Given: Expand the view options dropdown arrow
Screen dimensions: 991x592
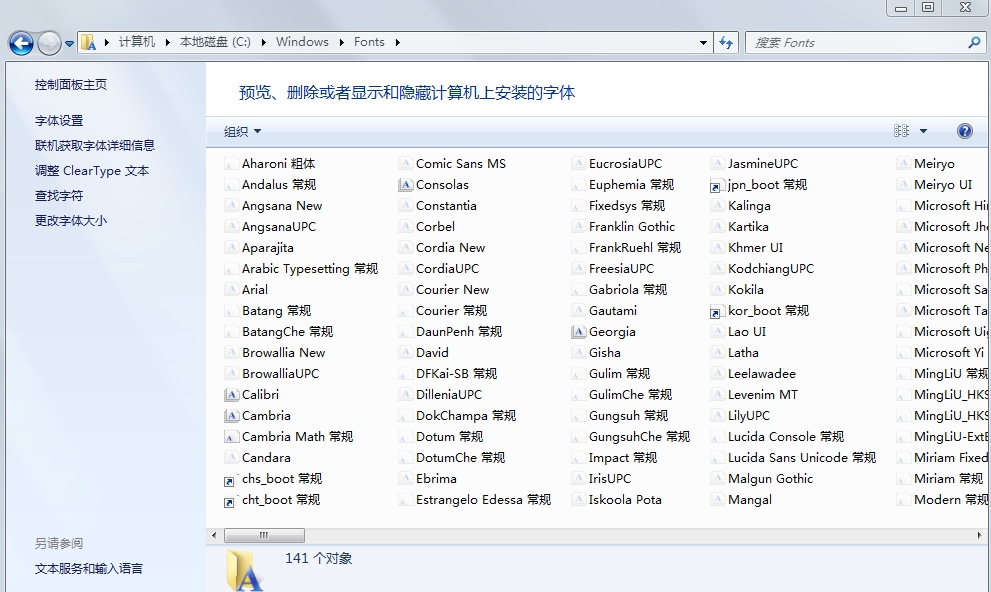Looking at the screenshot, I should (923, 131).
